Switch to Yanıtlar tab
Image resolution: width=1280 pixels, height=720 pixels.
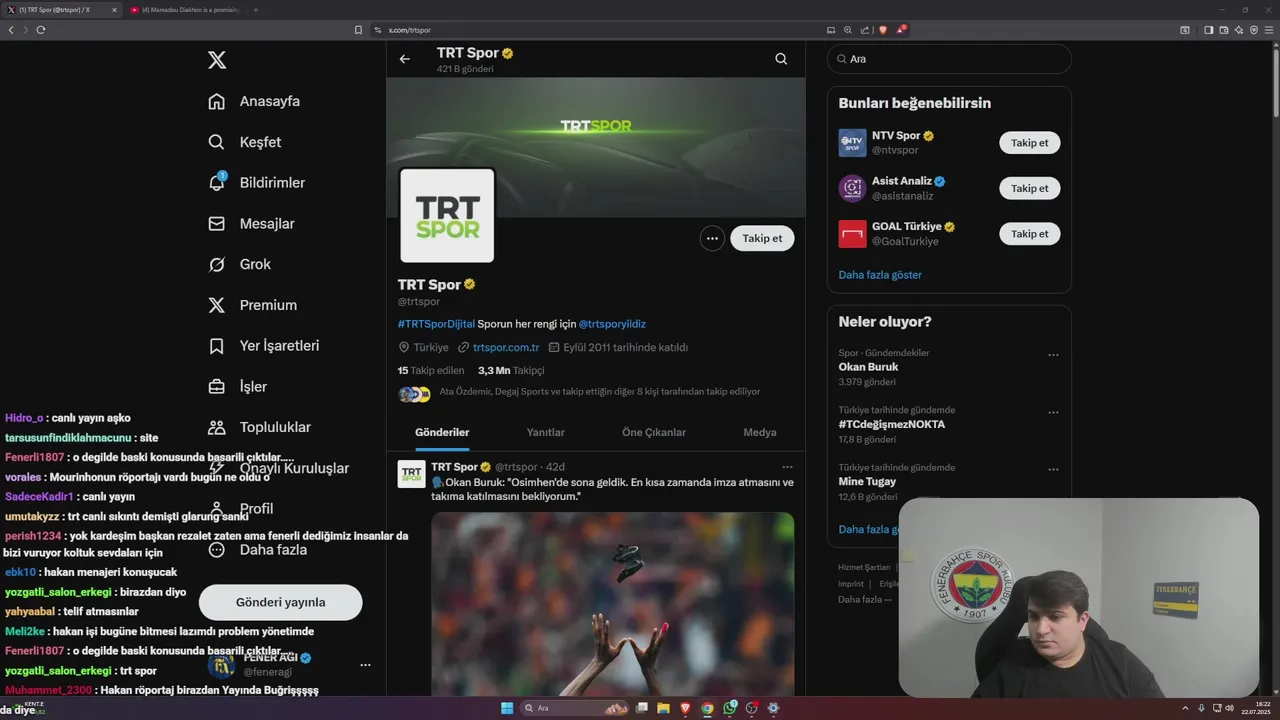point(546,432)
